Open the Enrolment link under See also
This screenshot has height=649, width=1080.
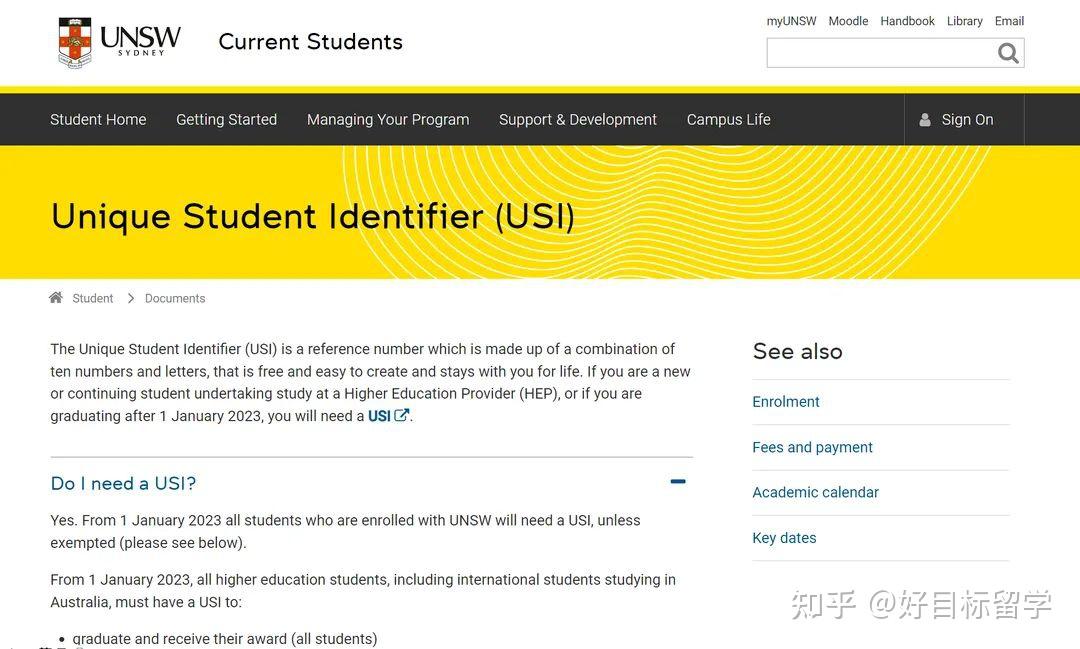pos(786,401)
